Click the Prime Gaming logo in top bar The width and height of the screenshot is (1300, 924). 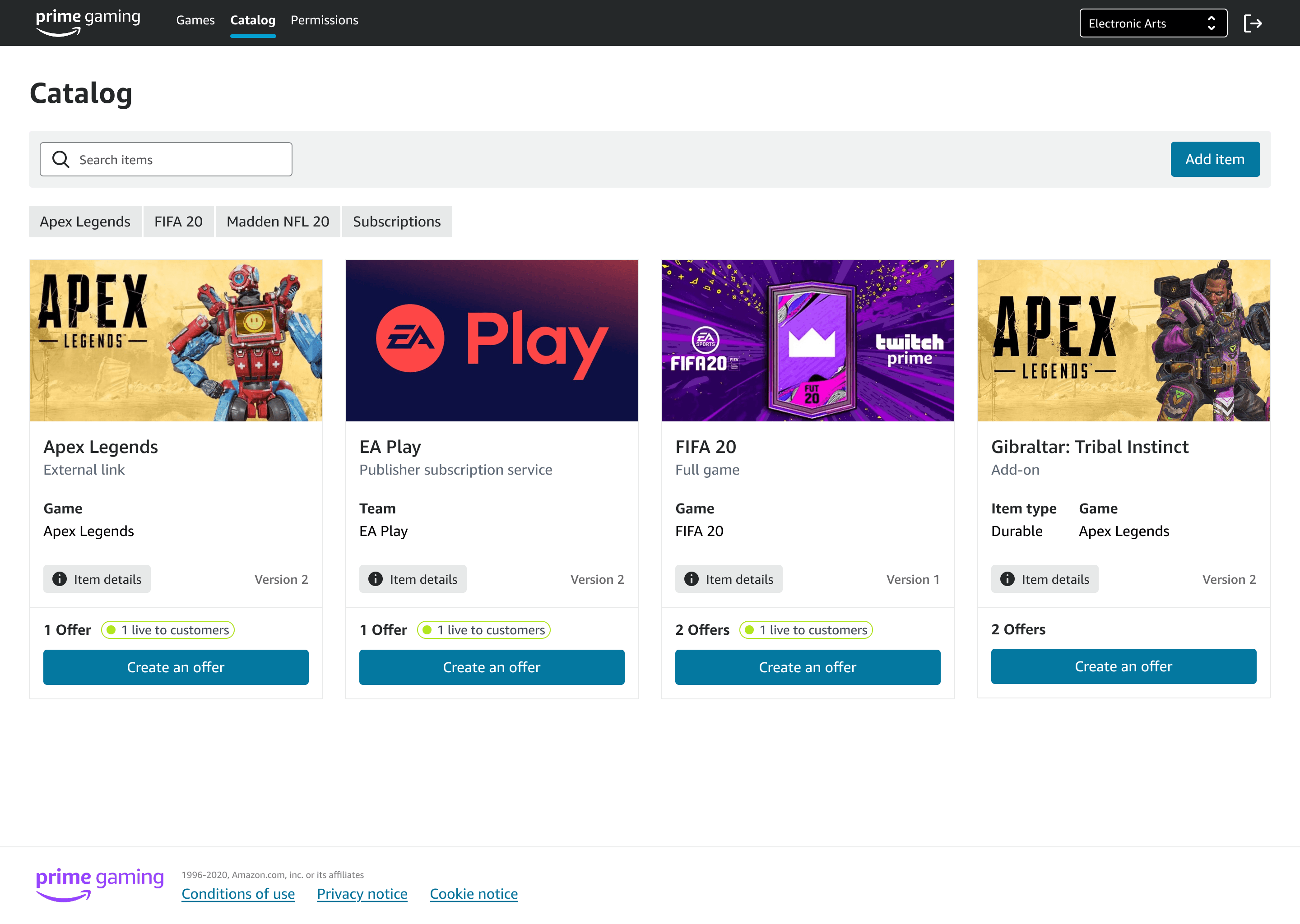coord(88,23)
